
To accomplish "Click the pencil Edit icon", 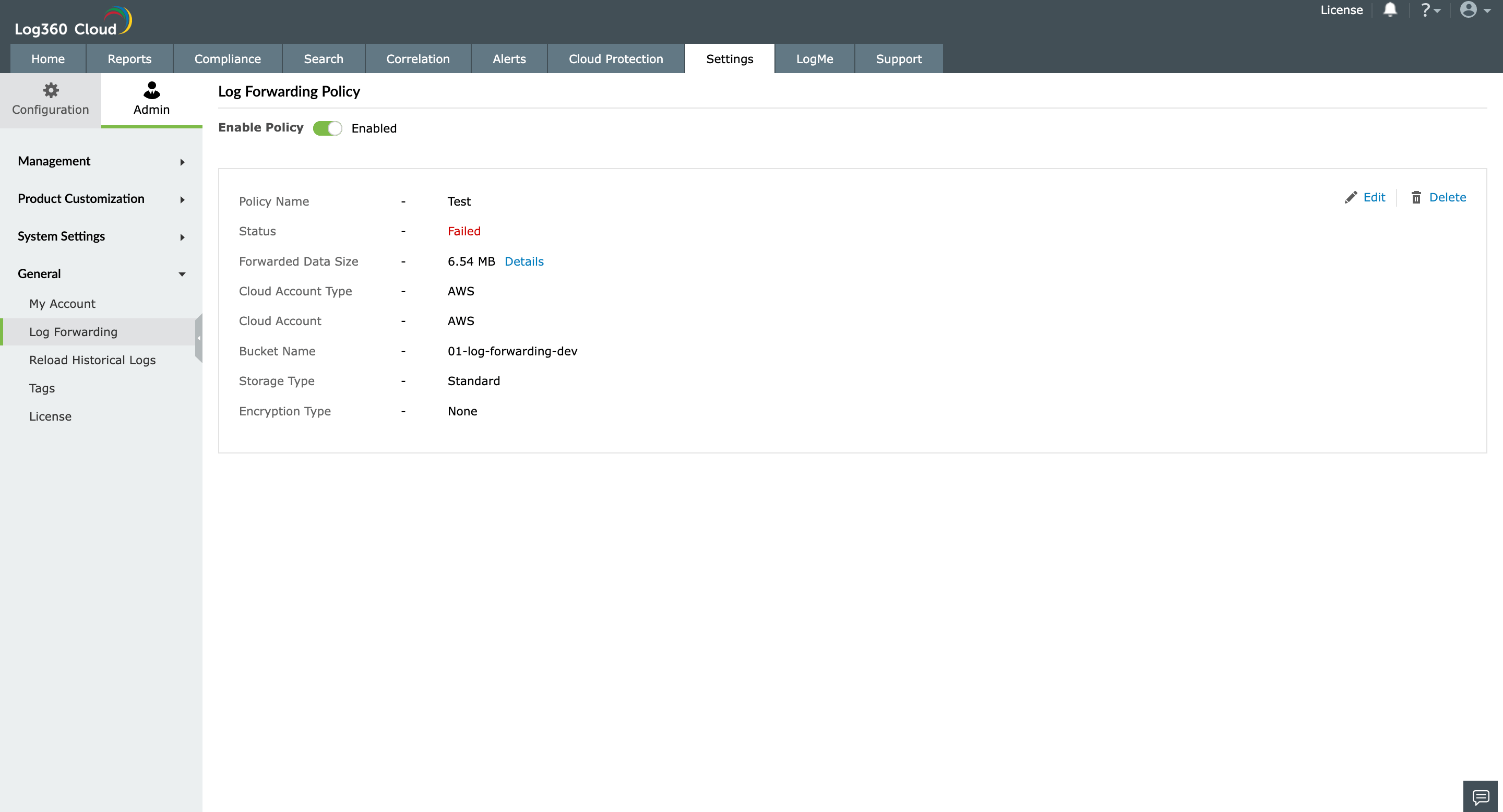I will [x=1351, y=198].
